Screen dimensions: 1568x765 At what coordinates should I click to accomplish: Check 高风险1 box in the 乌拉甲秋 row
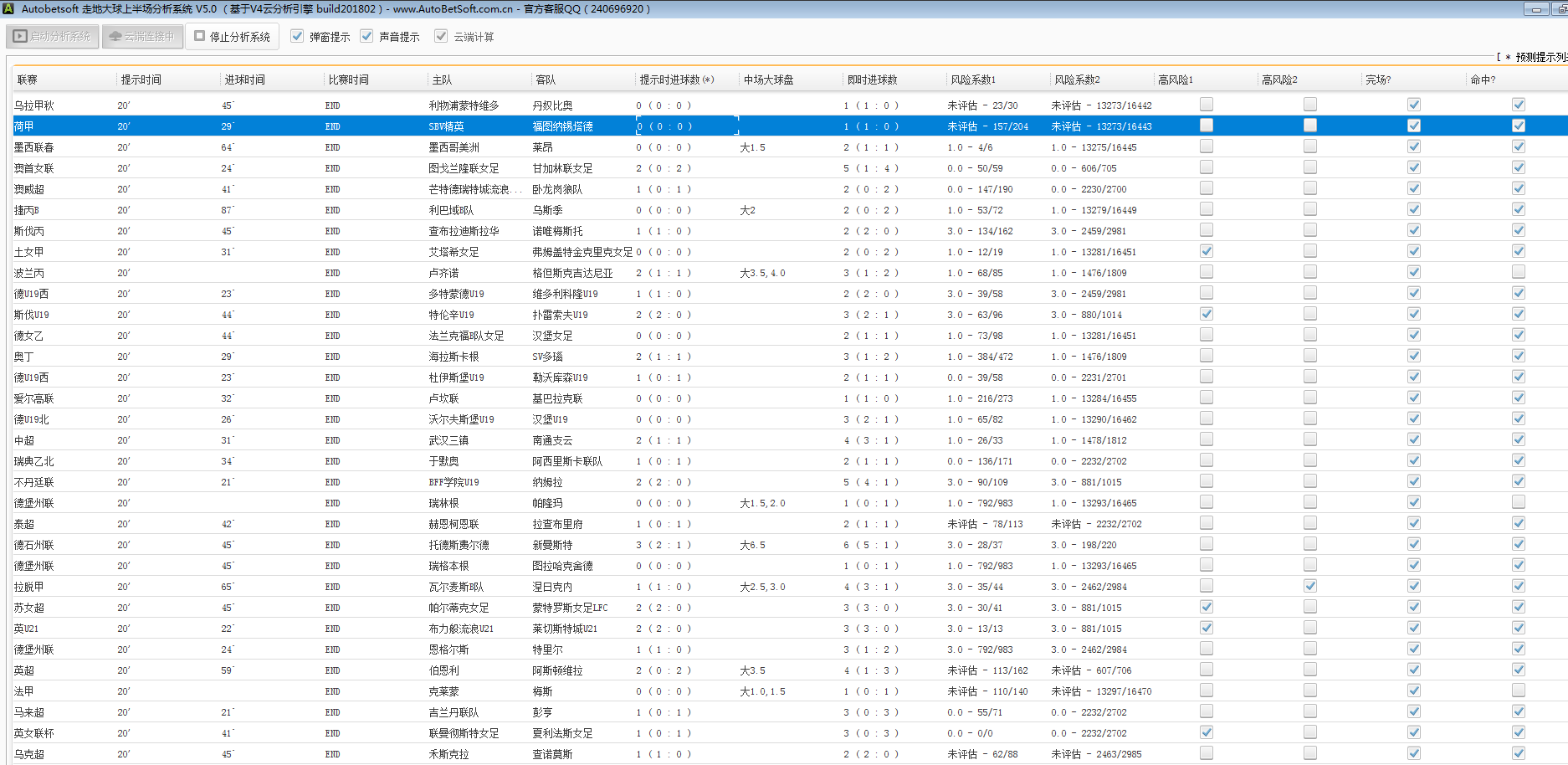point(1206,105)
